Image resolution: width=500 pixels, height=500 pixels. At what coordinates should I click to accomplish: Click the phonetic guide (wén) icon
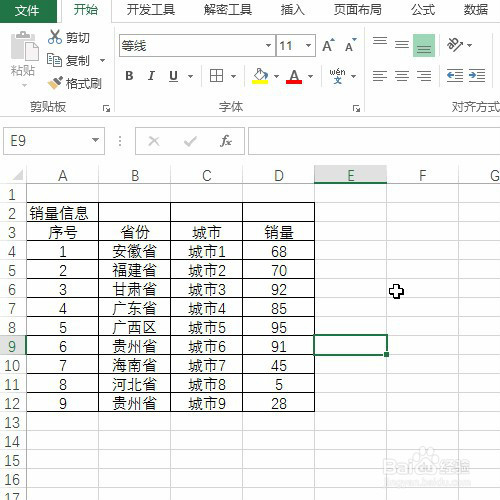(337, 76)
